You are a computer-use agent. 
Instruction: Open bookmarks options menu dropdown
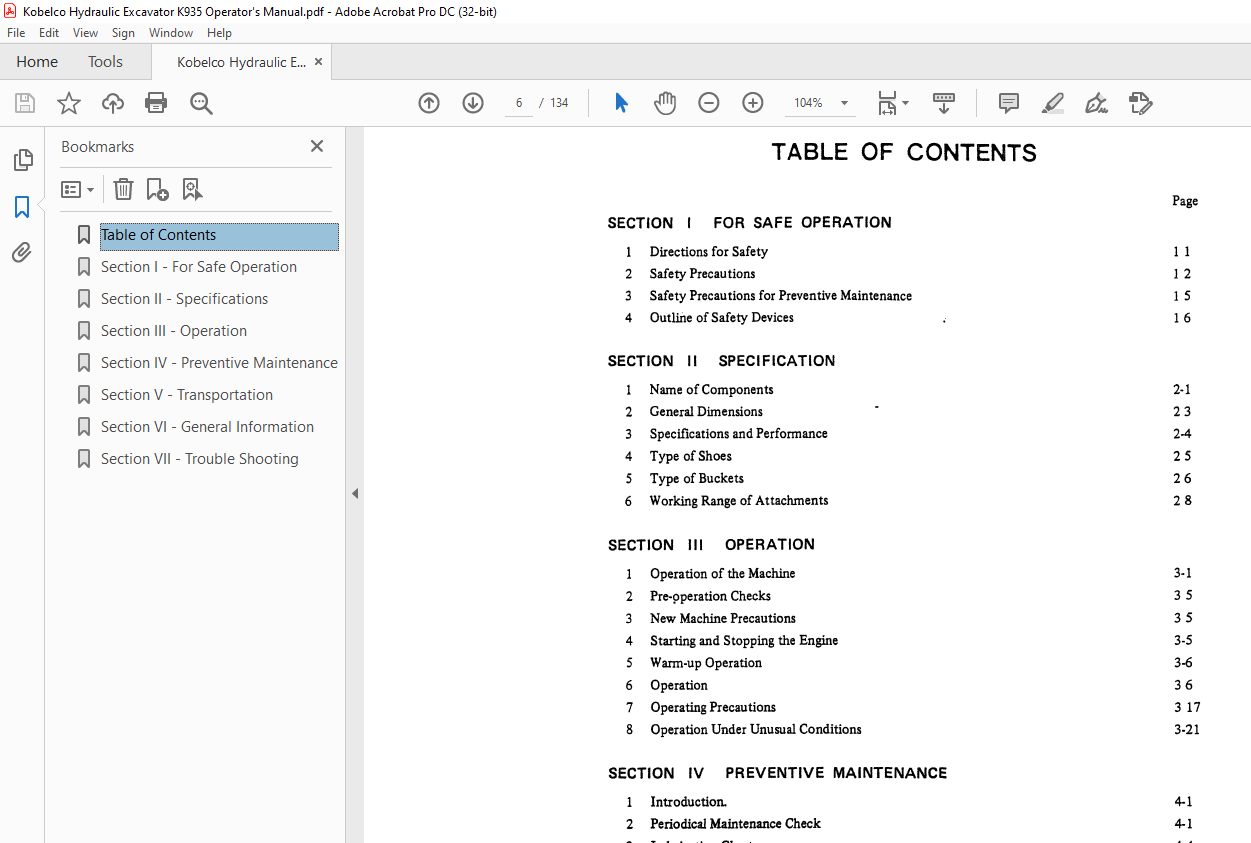[78, 189]
